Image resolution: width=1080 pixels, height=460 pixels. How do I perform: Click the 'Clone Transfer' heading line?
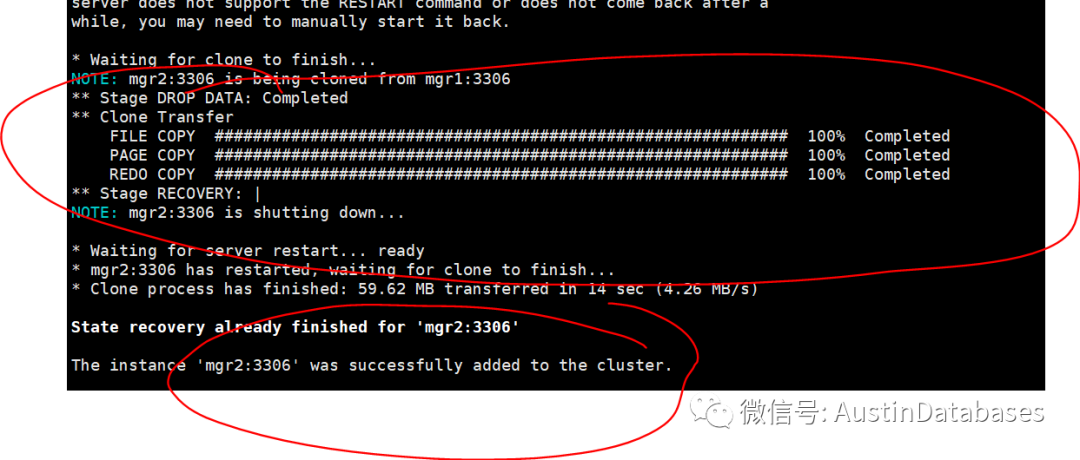pos(152,117)
